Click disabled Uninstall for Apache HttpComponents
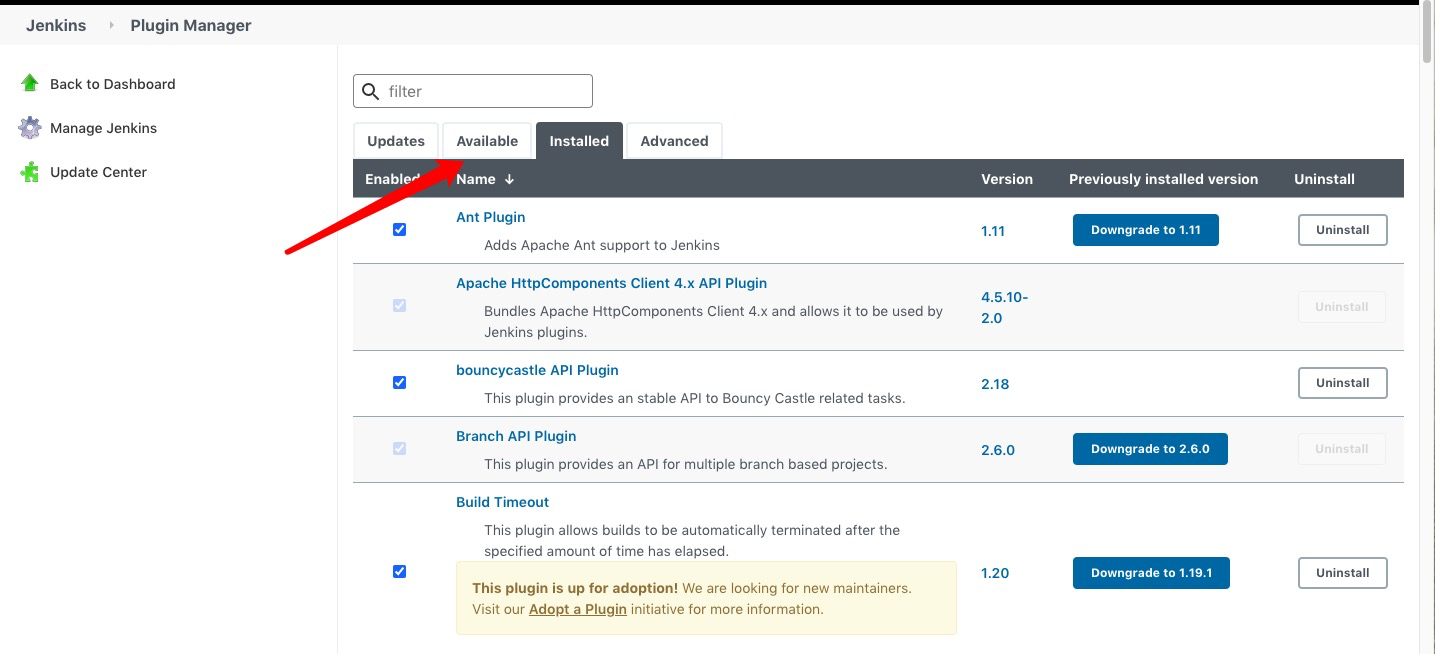The image size is (1435, 654). point(1342,307)
